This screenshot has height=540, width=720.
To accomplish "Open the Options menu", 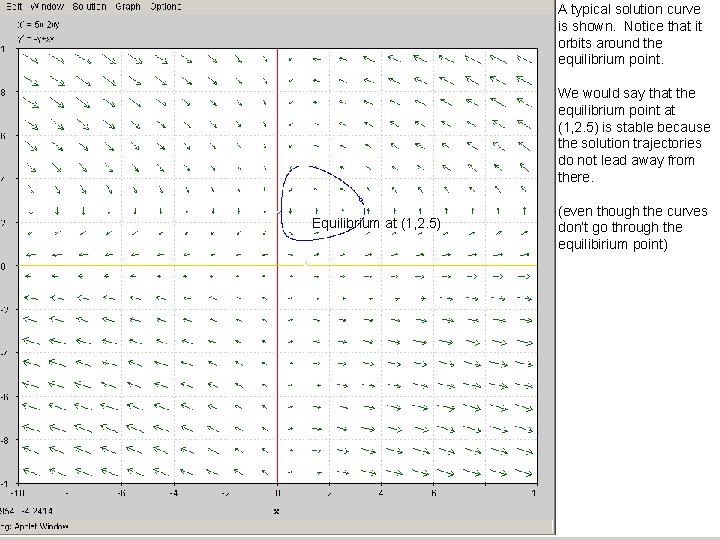I will [166, 6].
